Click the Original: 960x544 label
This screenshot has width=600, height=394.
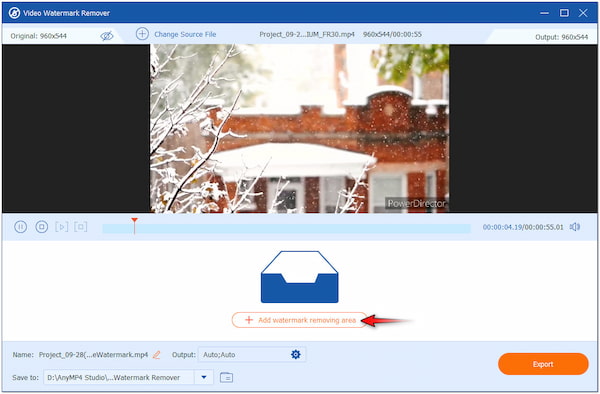tap(38, 36)
